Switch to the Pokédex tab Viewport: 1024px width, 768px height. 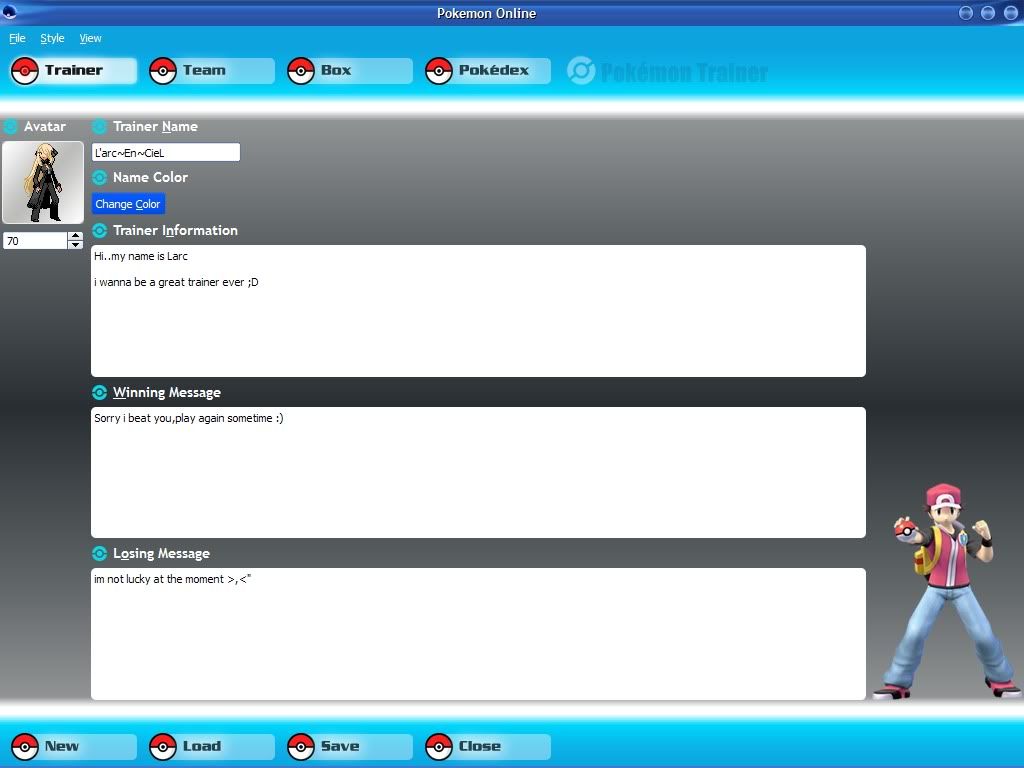[x=487, y=71]
